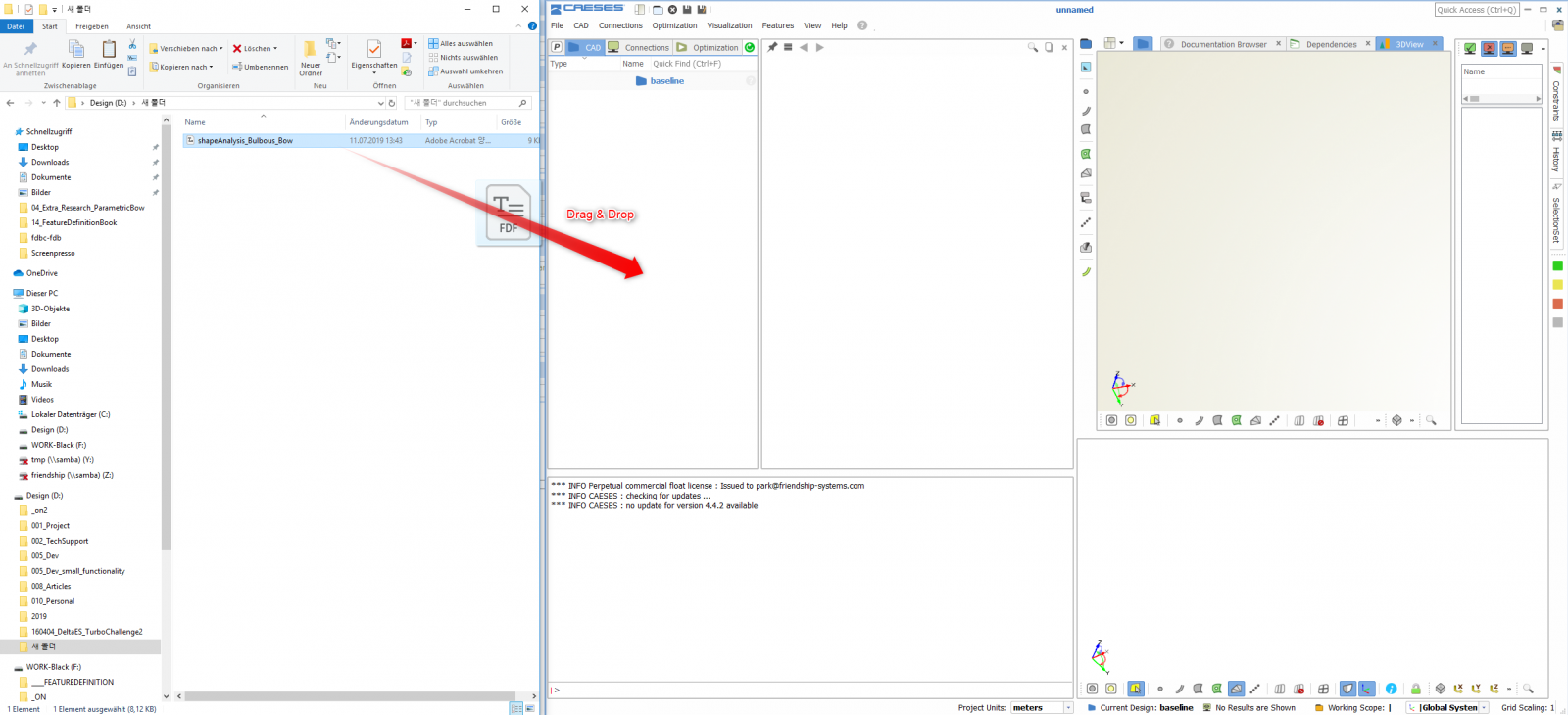Open the CAESES File menu

(x=557, y=25)
